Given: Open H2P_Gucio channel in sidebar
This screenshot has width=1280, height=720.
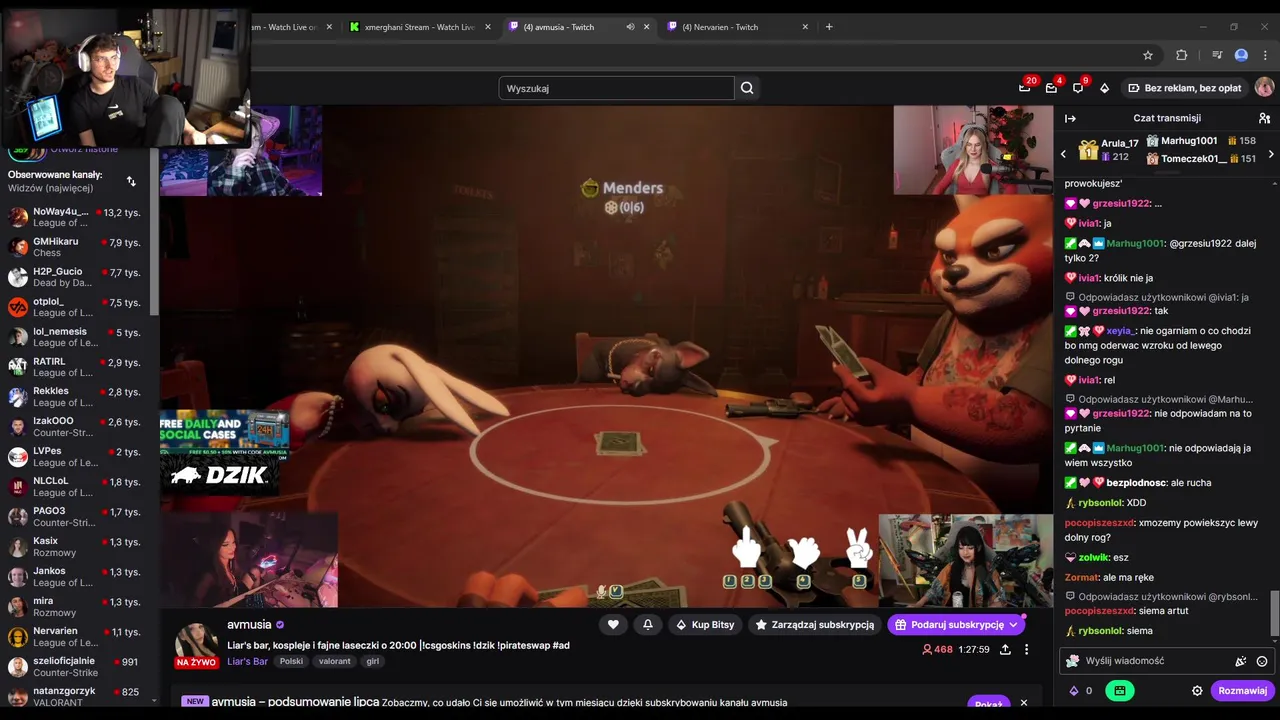Looking at the screenshot, I should coord(74,277).
